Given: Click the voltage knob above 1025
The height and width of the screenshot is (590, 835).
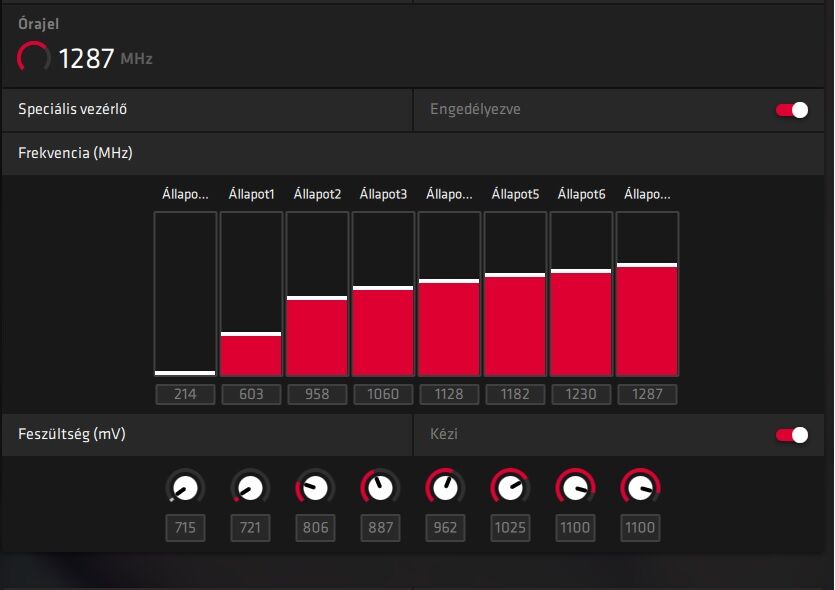Looking at the screenshot, I should pos(510,487).
